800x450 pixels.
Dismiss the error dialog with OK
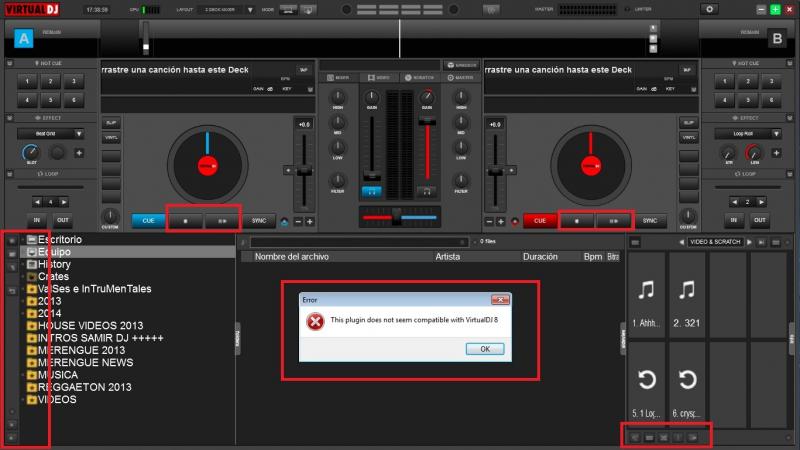pos(485,349)
